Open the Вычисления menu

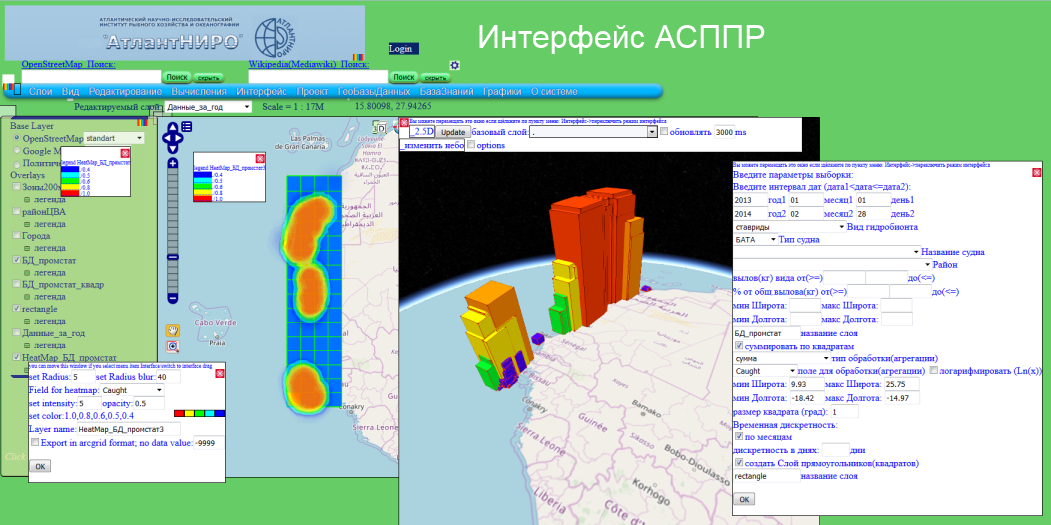point(198,92)
